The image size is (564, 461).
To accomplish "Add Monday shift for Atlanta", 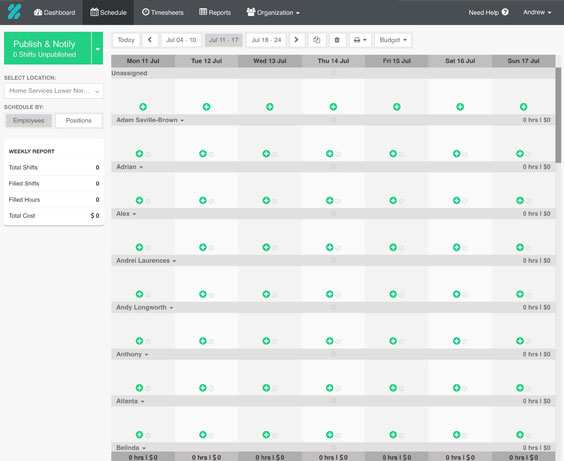I will (139, 434).
